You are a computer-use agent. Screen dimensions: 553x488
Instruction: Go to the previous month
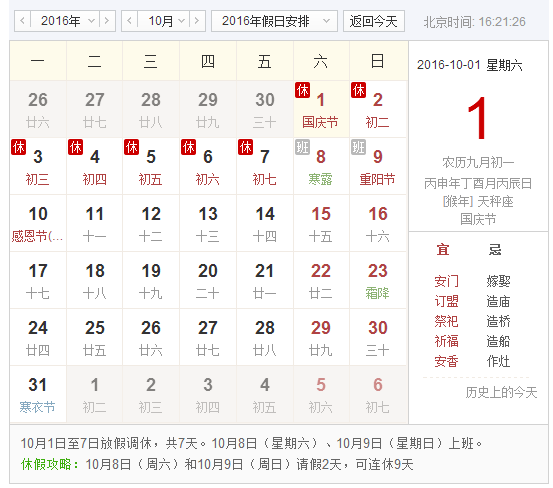(129, 21)
